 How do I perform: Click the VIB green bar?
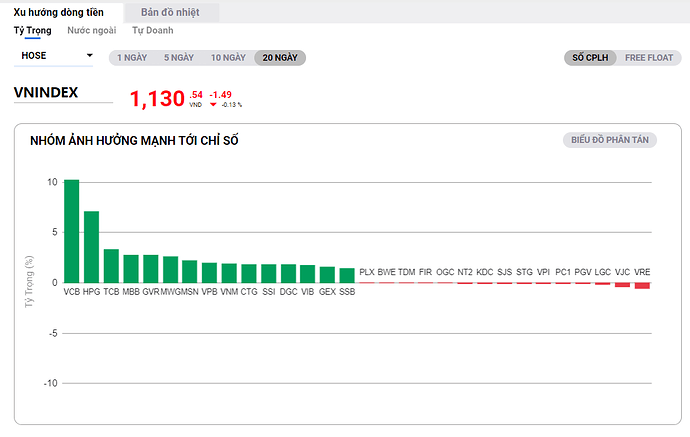[308, 274]
